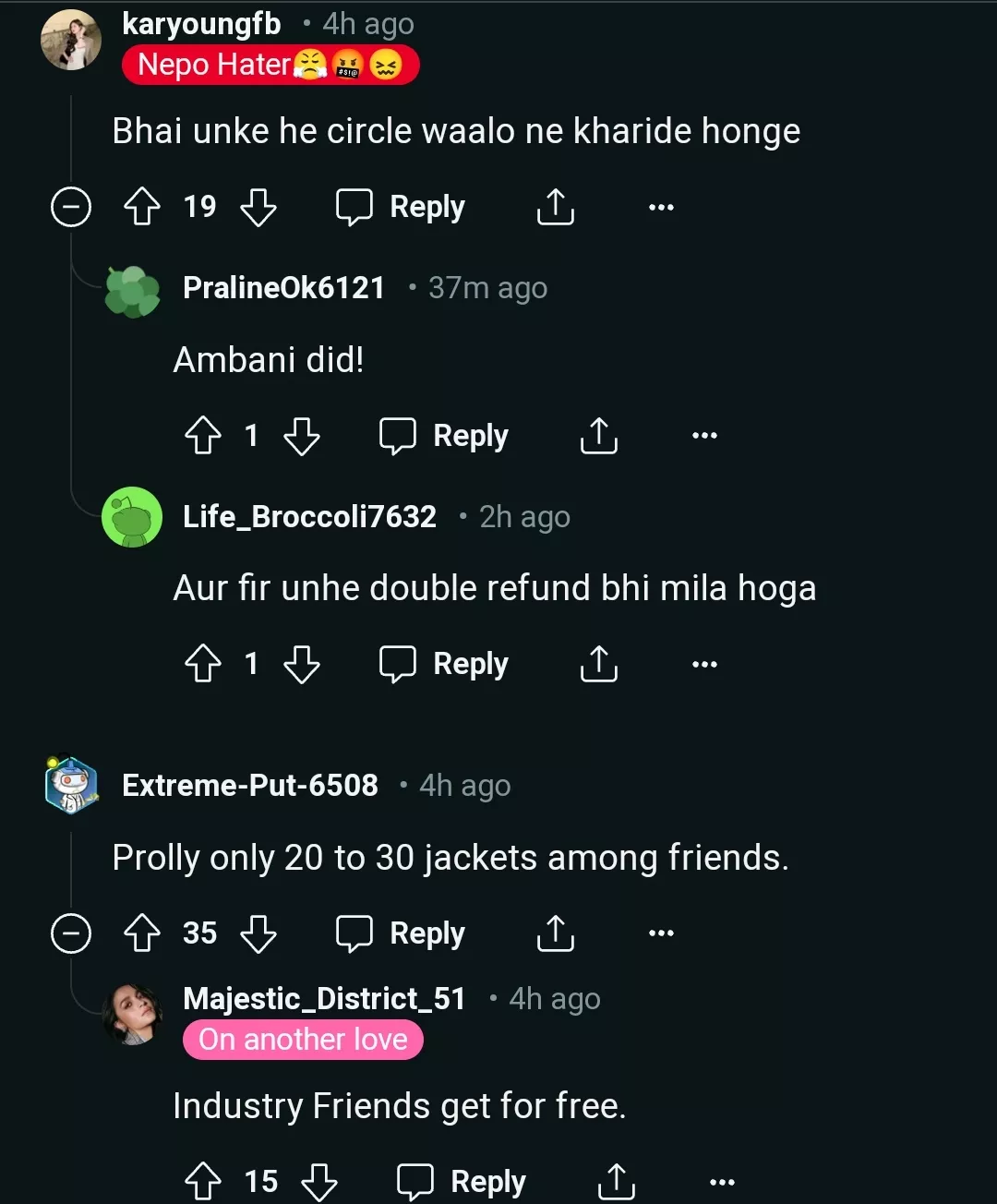Open PralineOk6121's user profile
The image size is (997, 1204).
pos(283,288)
